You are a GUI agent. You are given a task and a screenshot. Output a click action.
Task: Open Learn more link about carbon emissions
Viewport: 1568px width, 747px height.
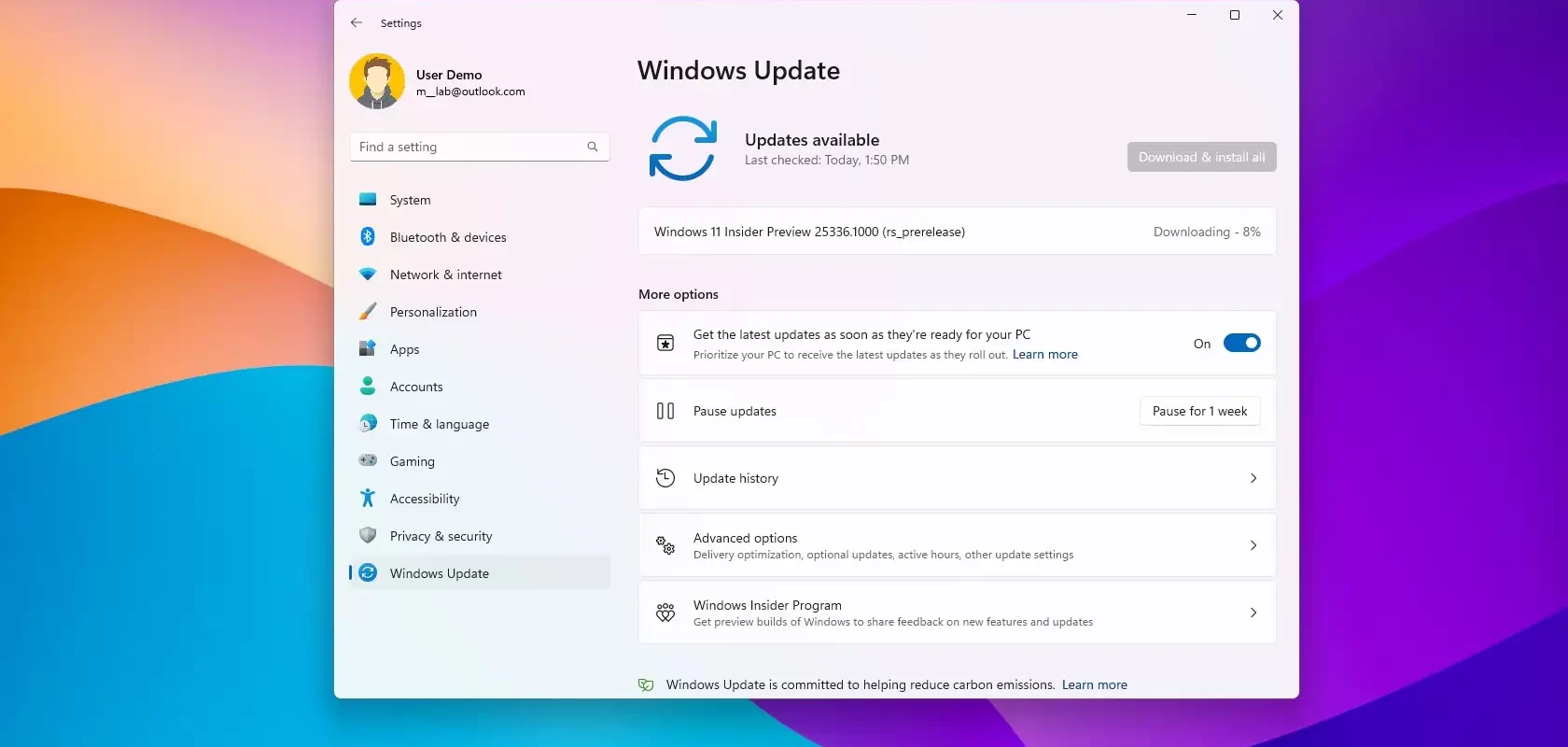click(x=1095, y=684)
